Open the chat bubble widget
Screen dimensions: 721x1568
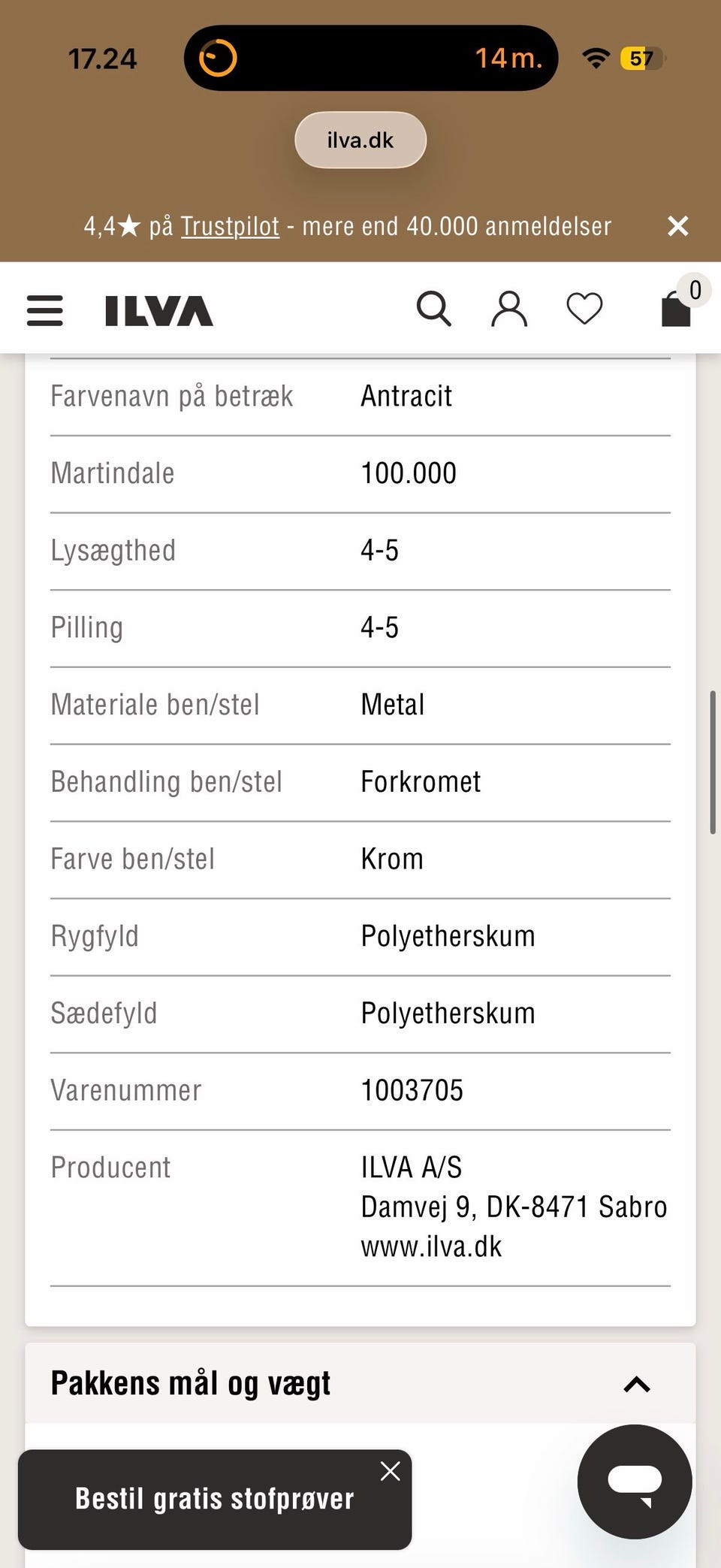point(635,1482)
